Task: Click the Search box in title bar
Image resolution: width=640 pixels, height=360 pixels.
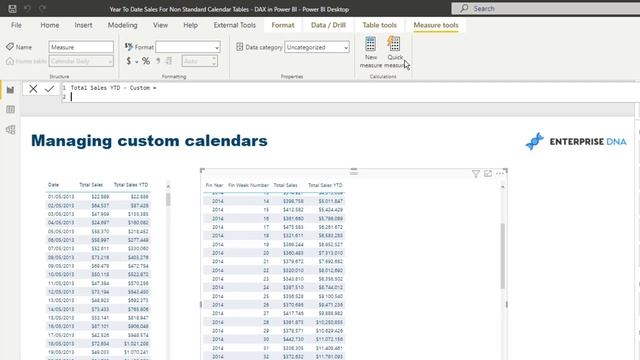Action: [x=546, y=8]
